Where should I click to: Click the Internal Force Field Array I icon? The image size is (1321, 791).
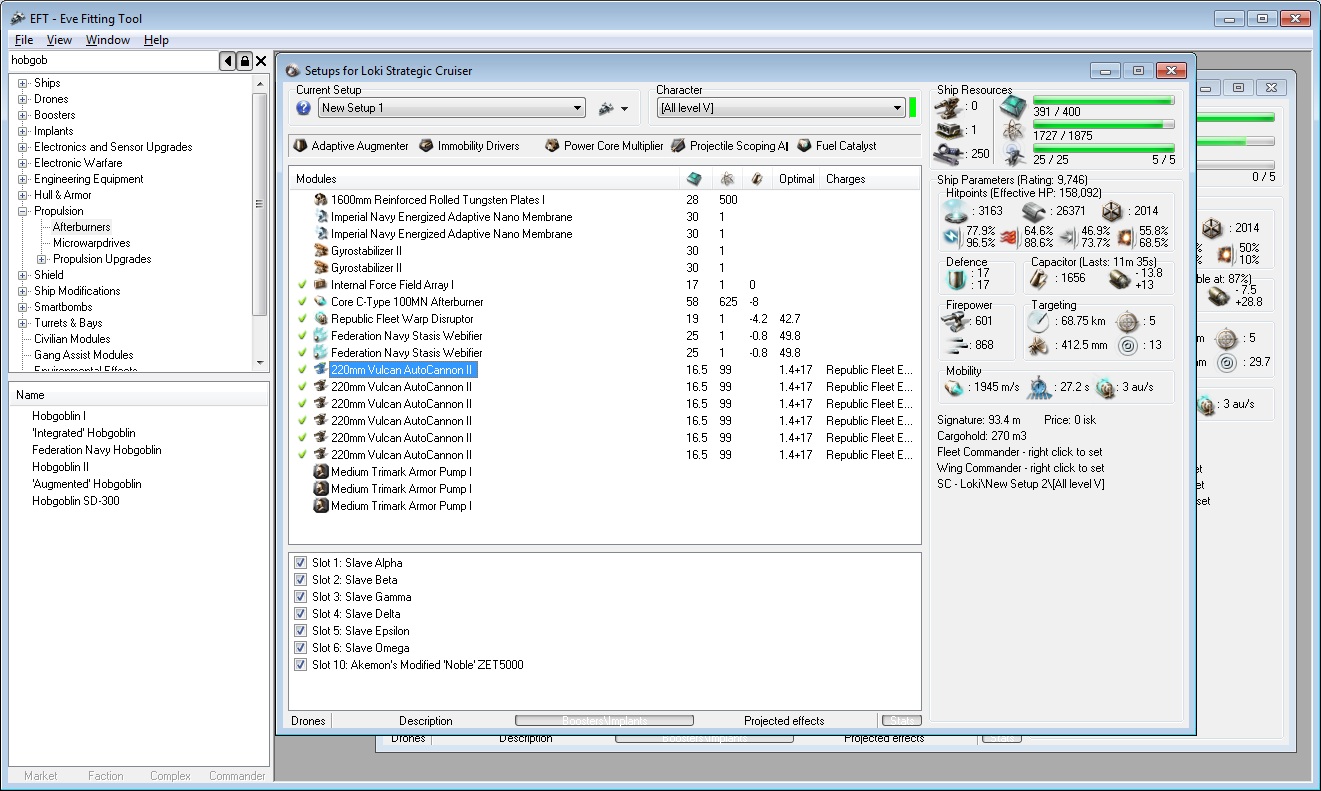pyautogui.click(x=321, y=285)
